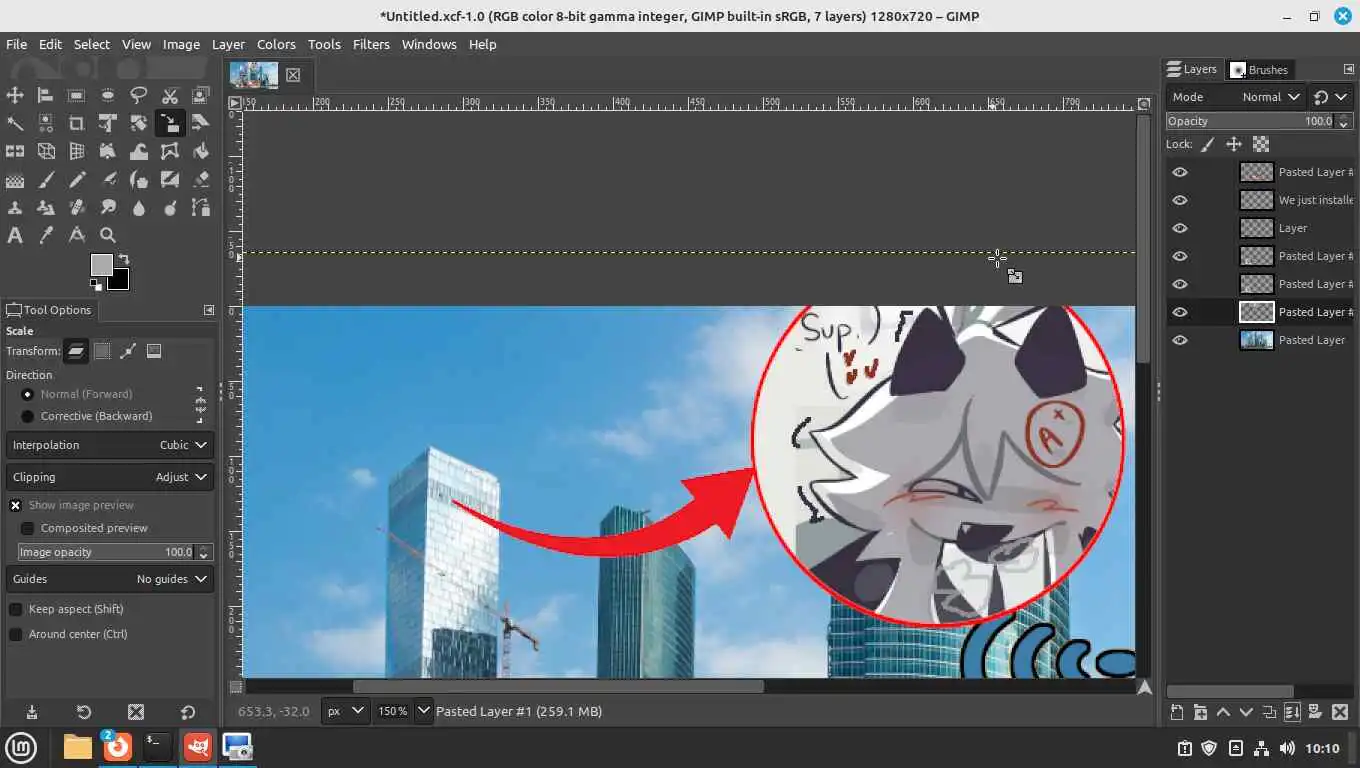Viewport: 1360px width, 768px height.
Task: Open the layer Mode Normal dropdown
Action: [1236, 97]
